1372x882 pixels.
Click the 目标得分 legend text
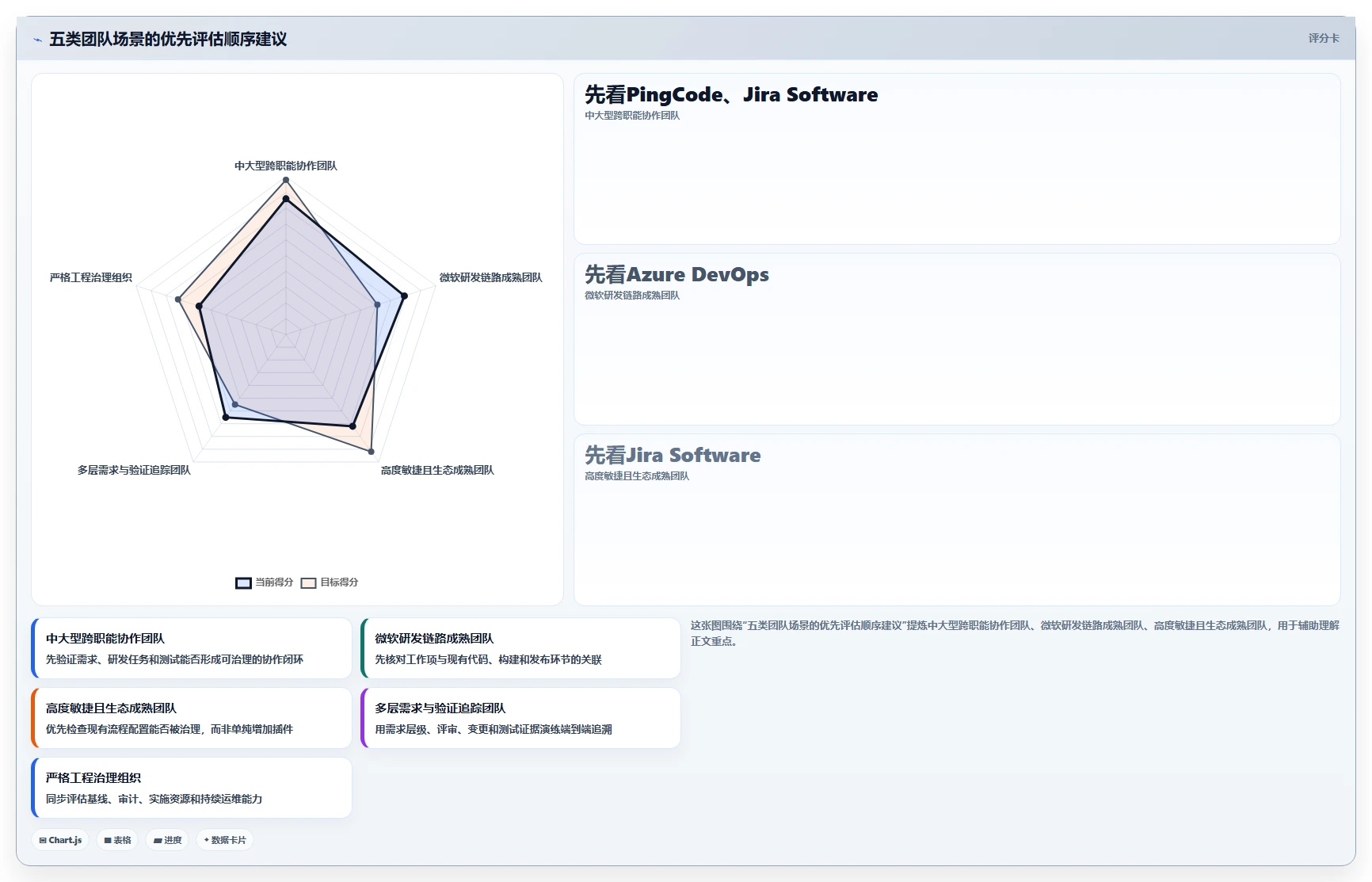click(x=339, y=582)
